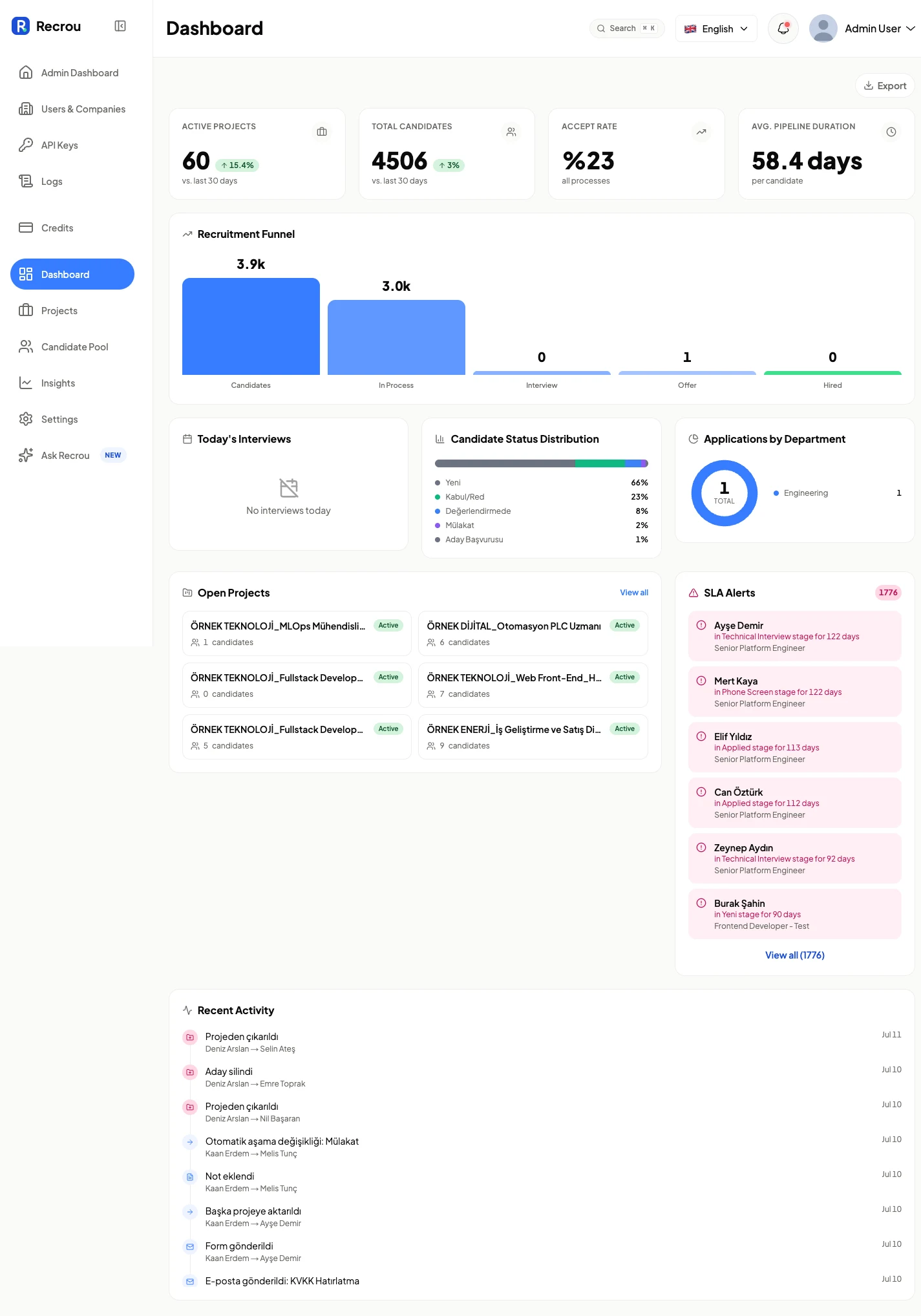Click the pie icon beside Applications by Department
The height and width of the screenshot is (1316, 921).
coord(693,439)
